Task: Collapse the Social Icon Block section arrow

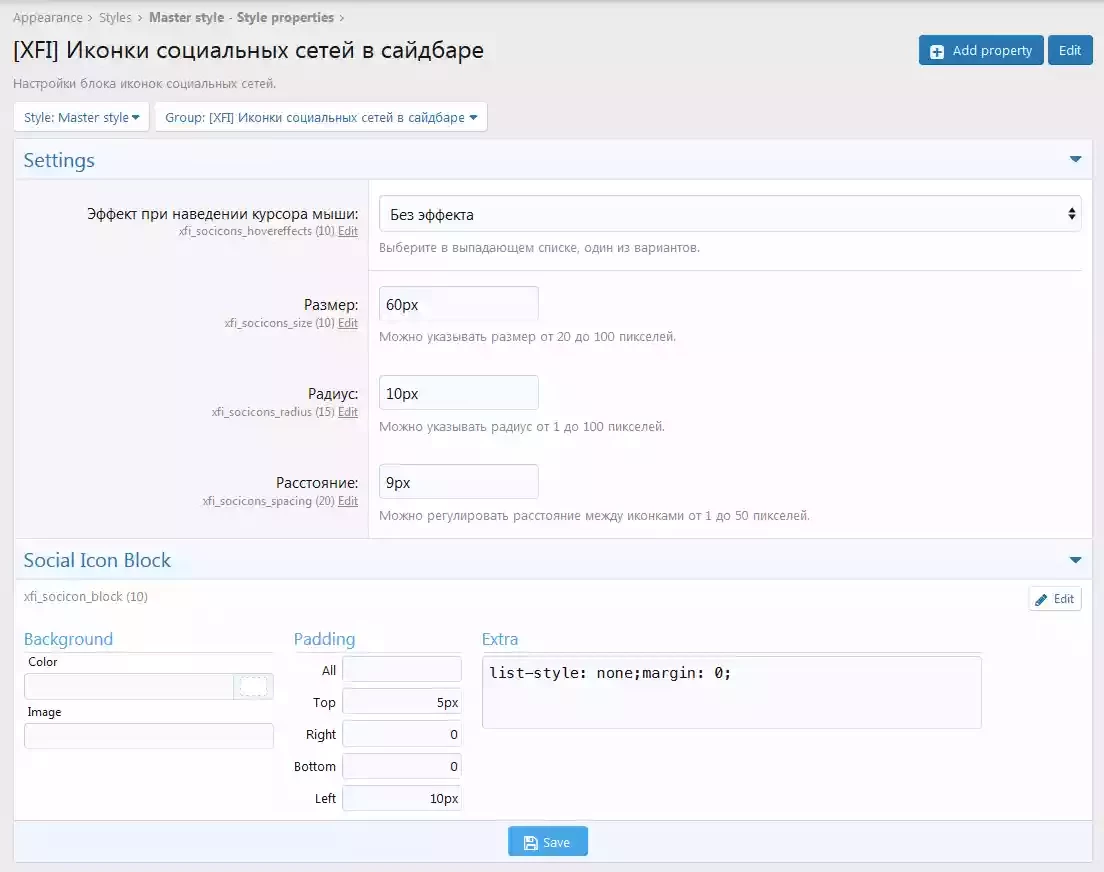Action: 1075,560
